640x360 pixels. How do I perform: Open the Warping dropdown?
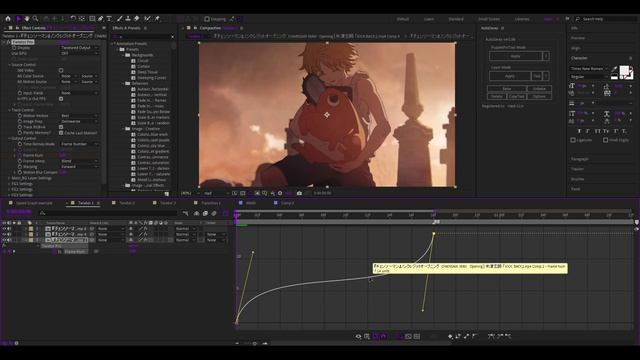(79, 167)
